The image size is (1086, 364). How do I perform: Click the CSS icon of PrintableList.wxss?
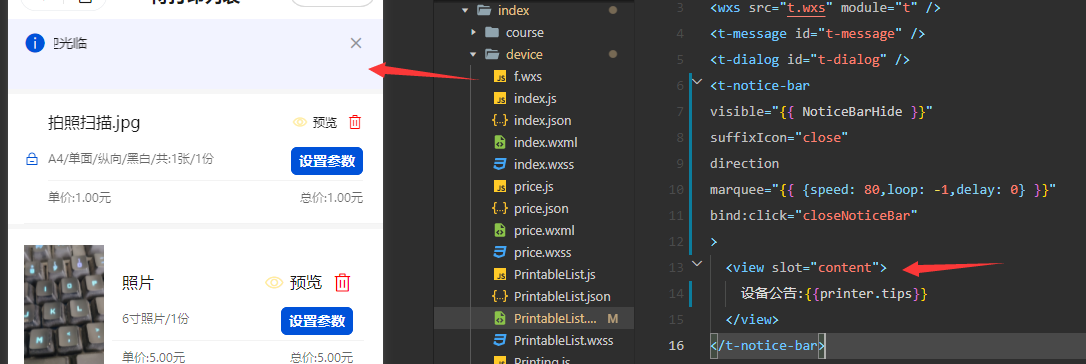click(499, 340)
